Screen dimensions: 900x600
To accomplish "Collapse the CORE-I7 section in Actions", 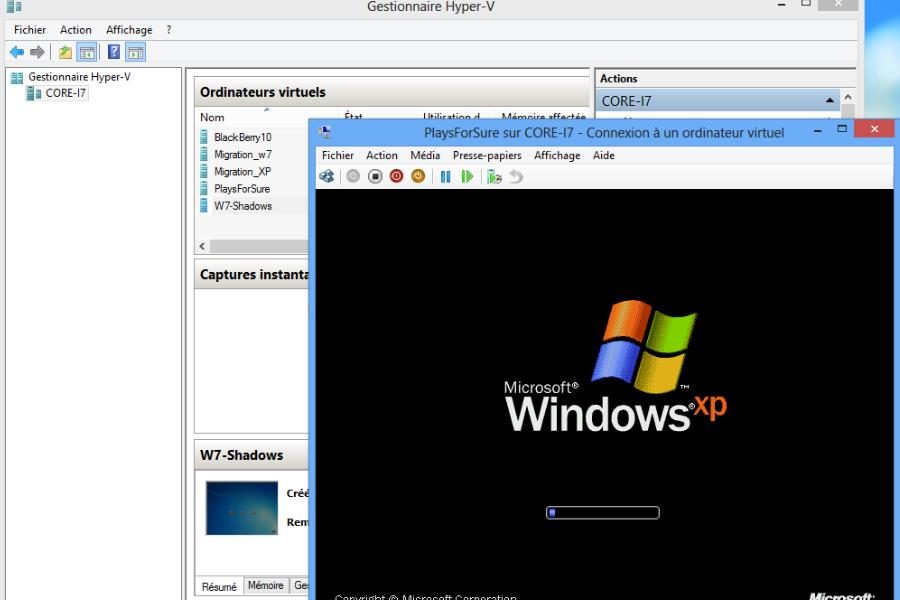I will (830, 101).
